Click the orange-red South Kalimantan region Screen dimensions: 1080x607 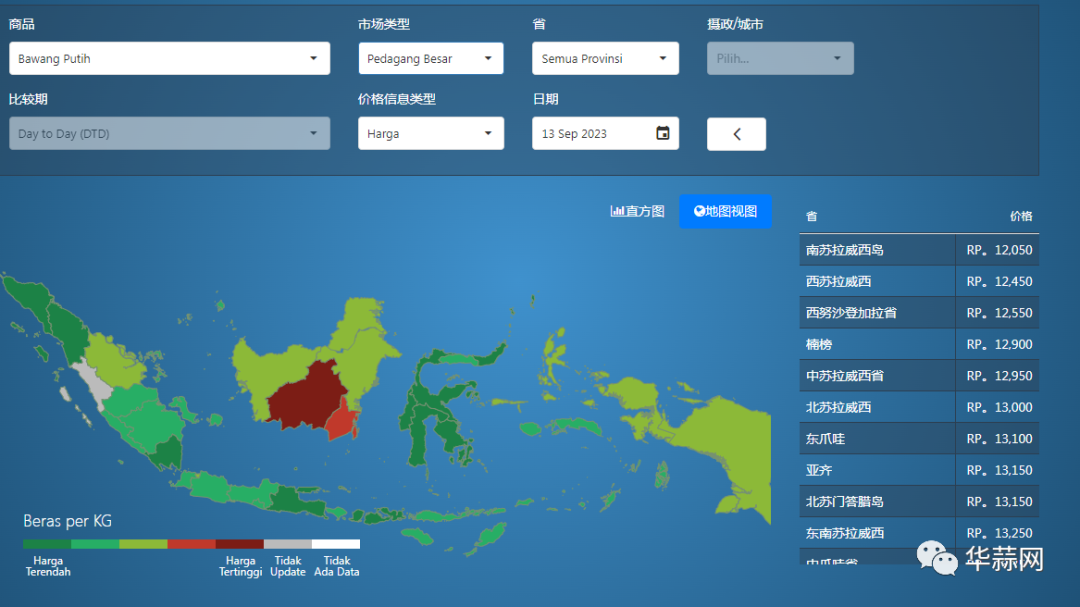[341, 420]
